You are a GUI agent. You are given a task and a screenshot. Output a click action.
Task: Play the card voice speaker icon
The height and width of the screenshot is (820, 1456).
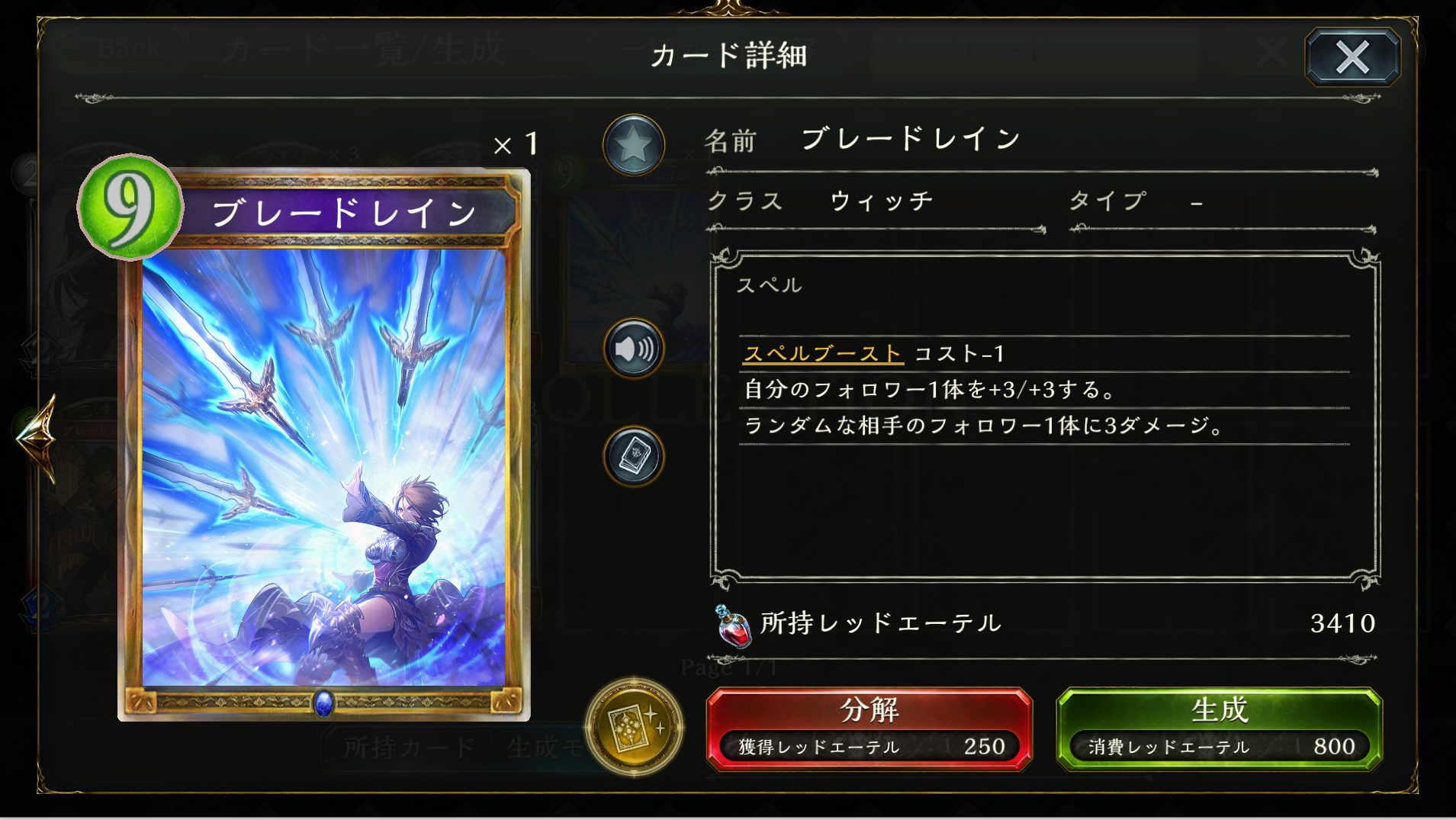click(x=634, y=349)
